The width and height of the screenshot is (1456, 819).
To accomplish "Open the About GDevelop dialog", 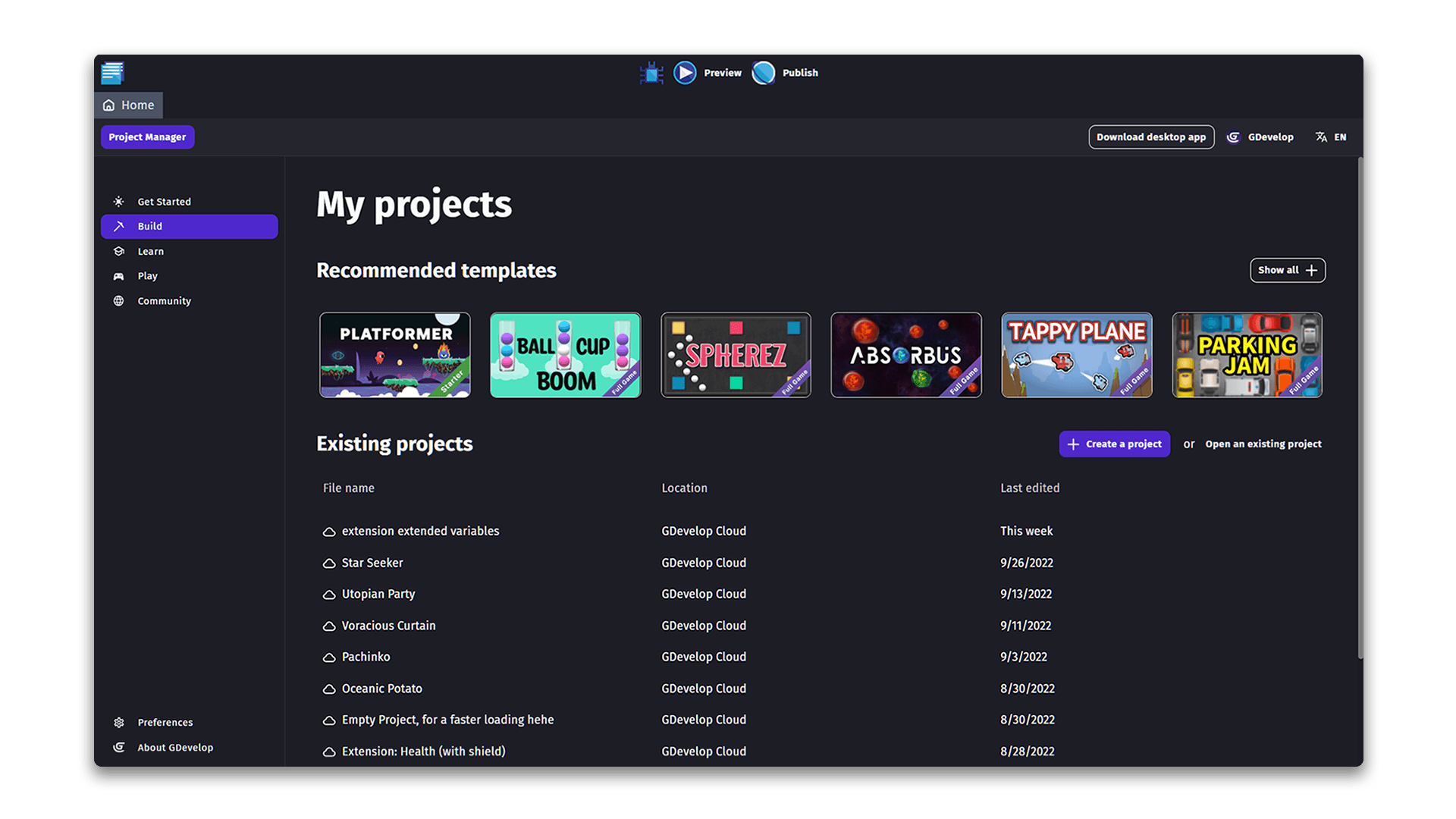I will 175,747.
